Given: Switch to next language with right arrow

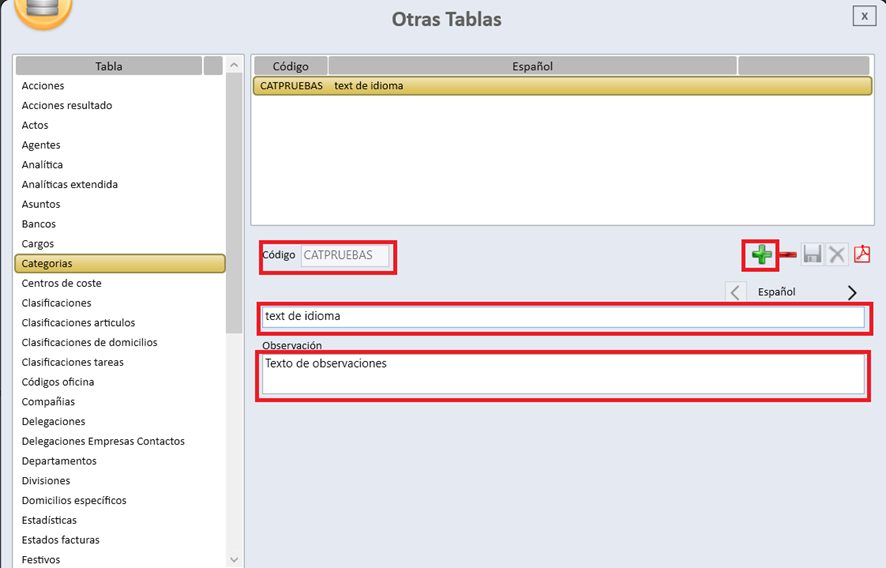Looking at the screenshot, I should pyautogui.click(x=852, y=292).
